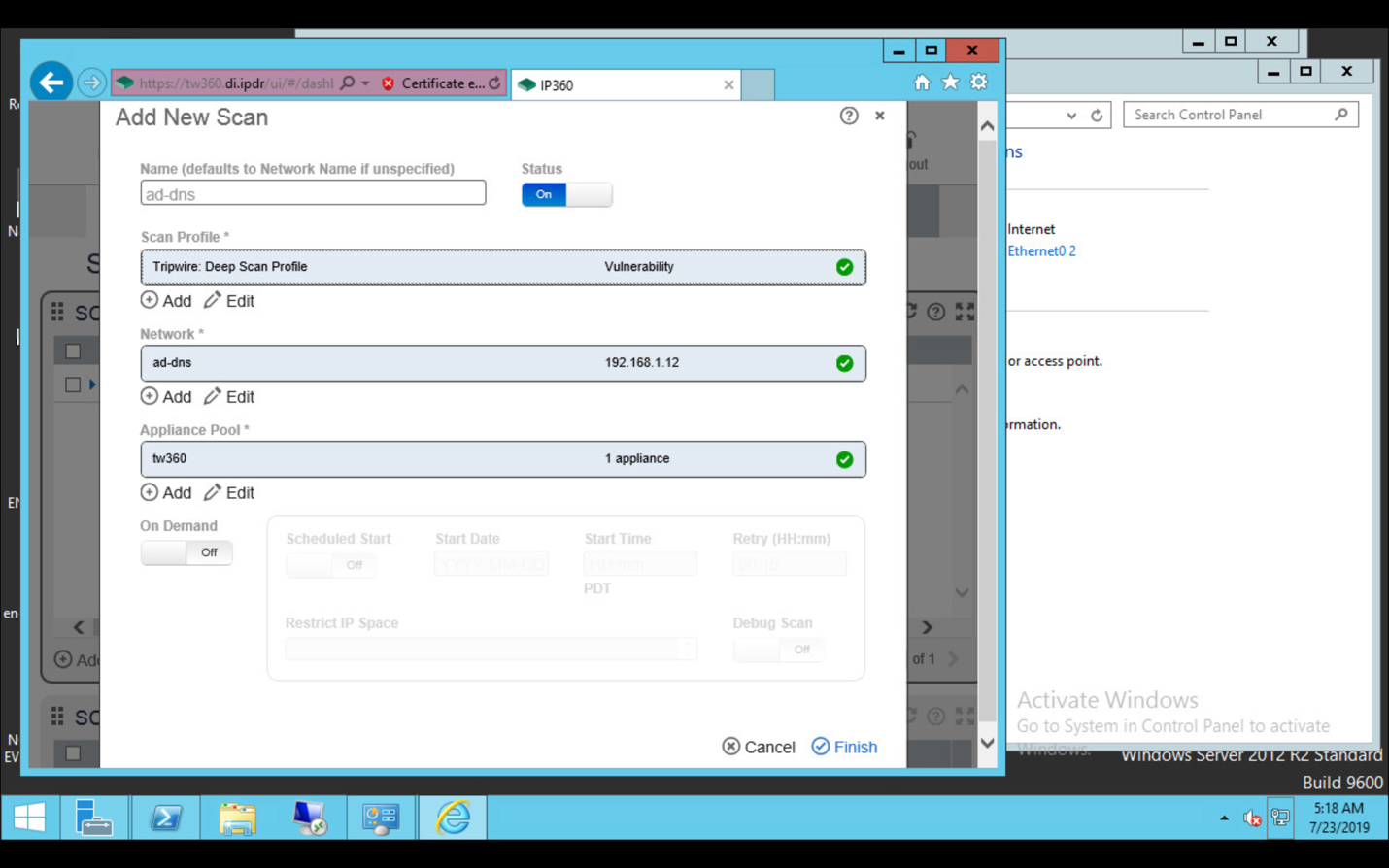The image size is (1389, 868).
Task: Show hidden tray icons arrow
Action: tap(1224, 818)
